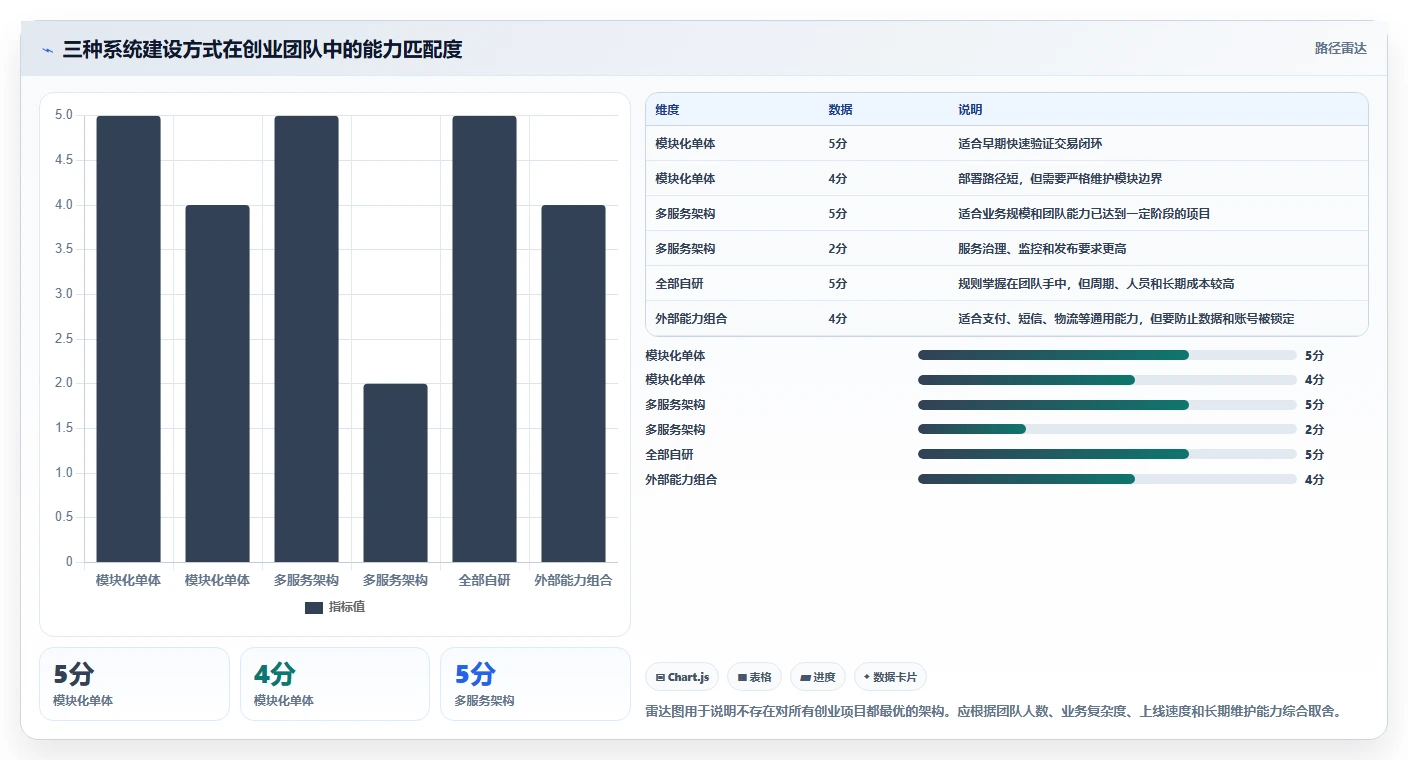Click the 2分 cell in the table

point(838,249)
